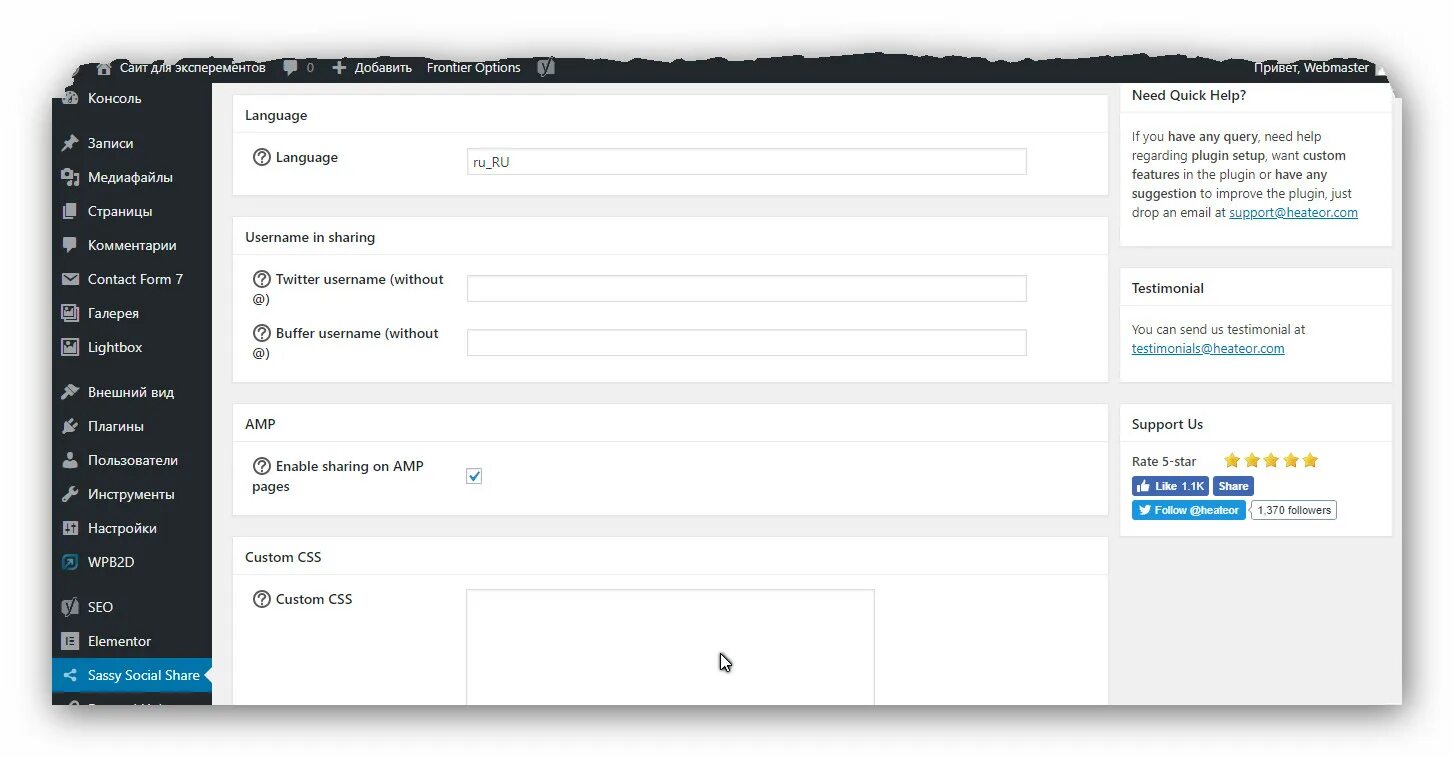
Task: Open the Настройки menu
Action: pos(70,528)
